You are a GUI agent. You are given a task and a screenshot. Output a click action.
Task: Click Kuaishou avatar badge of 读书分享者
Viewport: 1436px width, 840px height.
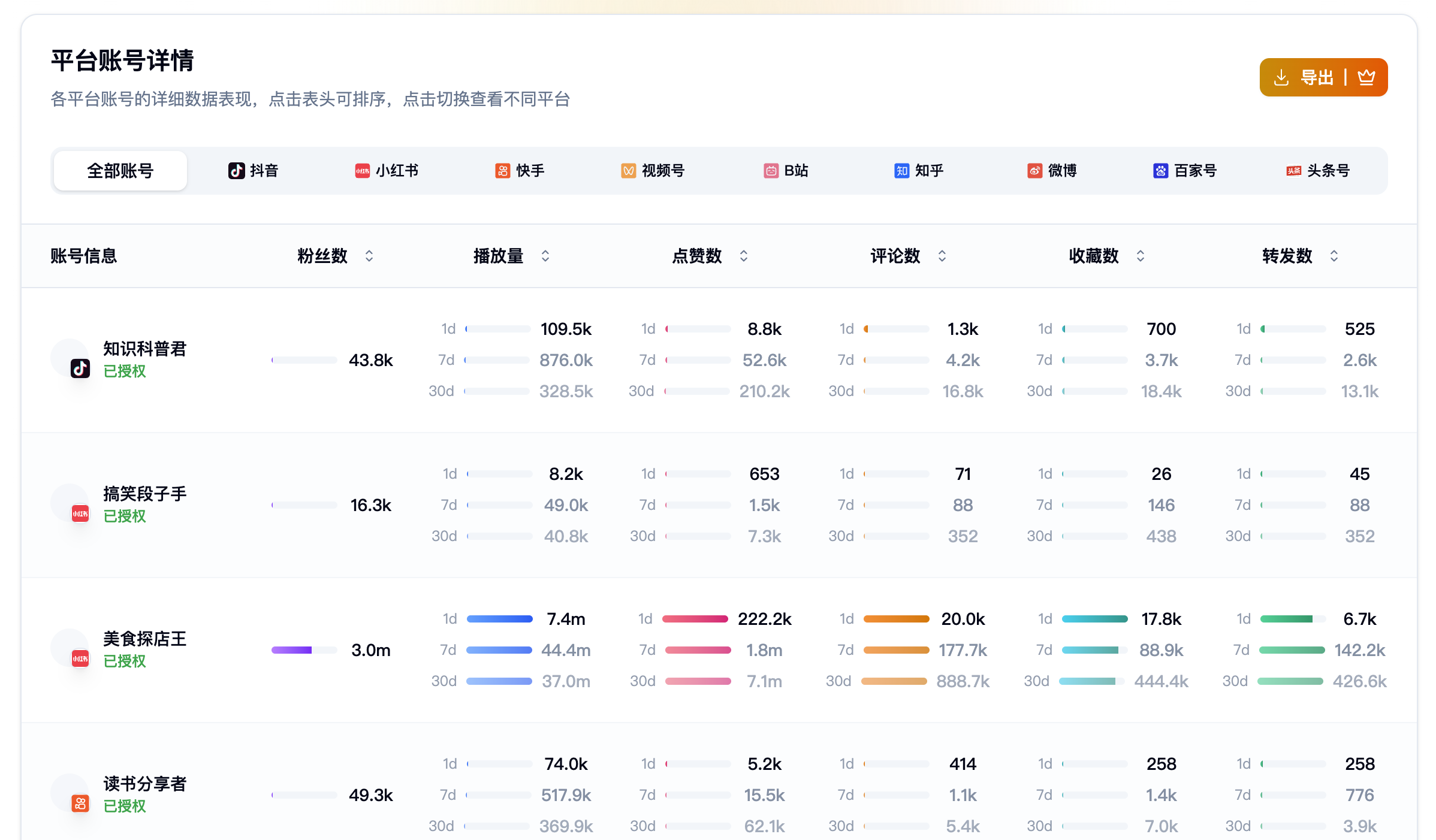[x=80, y=803]
